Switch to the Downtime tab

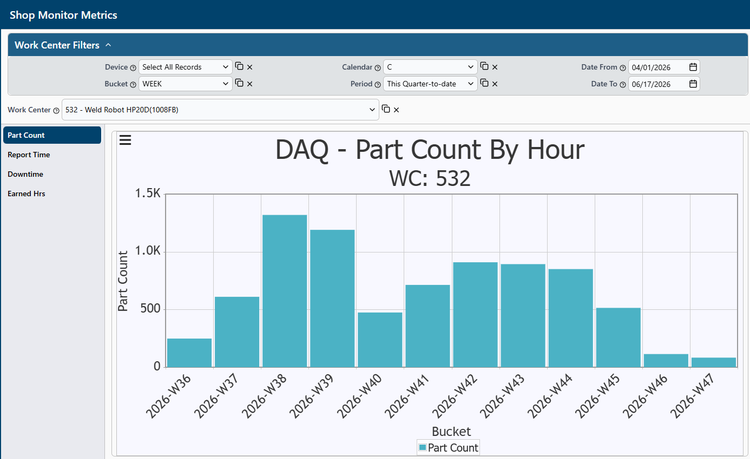pos(52,174)
